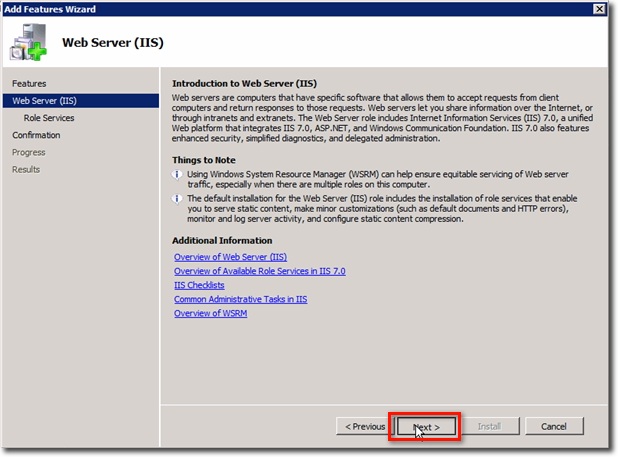Select the Confirmation step

pyautogui.click(x=36, y=135)
